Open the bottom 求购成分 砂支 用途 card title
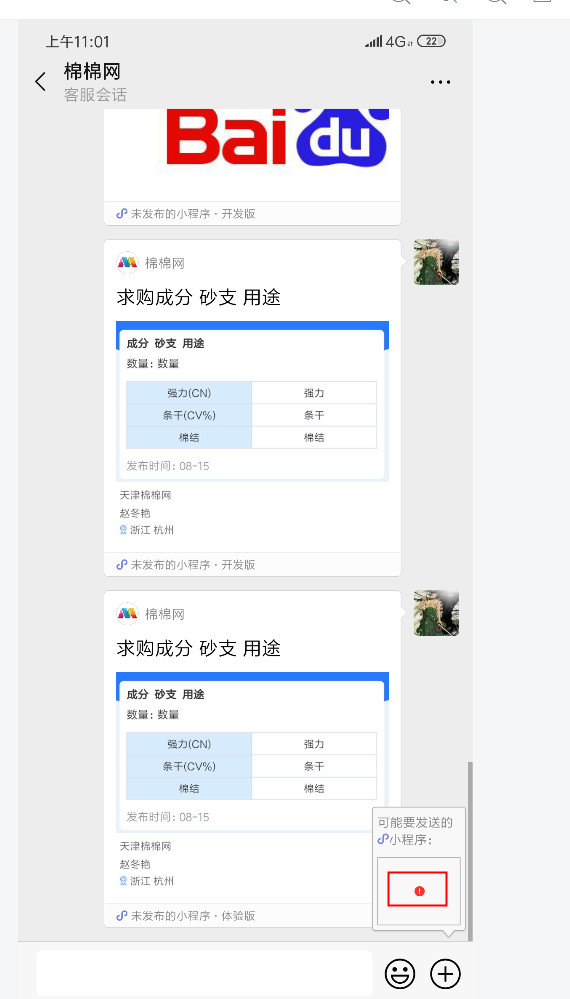The width and height of the screenshot is (570, 999). click(199, 649)
